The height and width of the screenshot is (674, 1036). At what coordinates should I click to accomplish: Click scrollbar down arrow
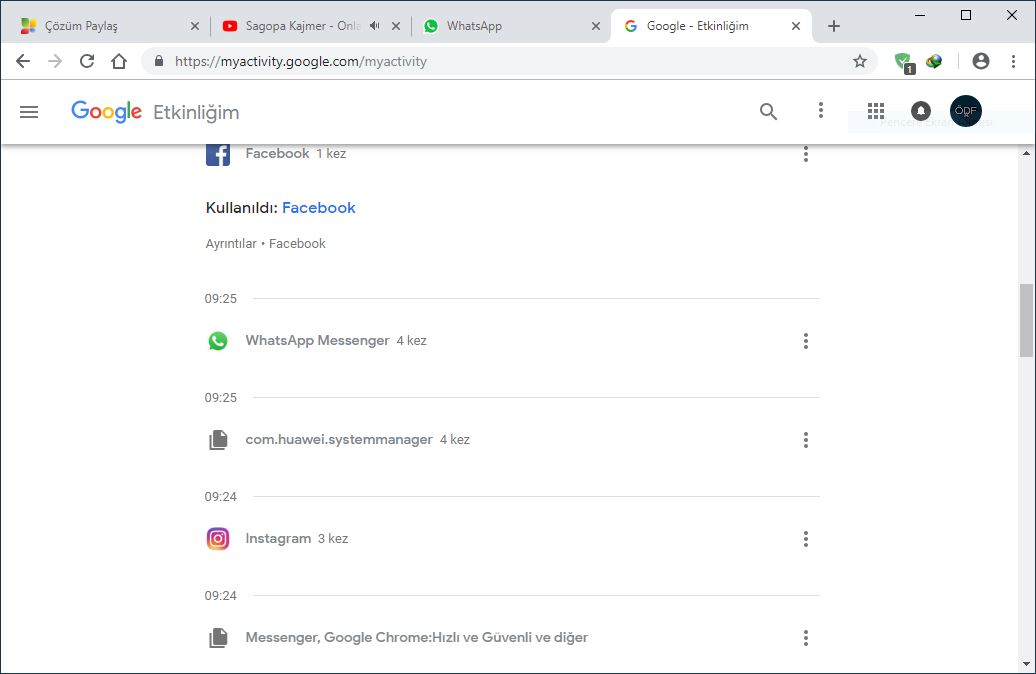click(x=1026, y=664)
